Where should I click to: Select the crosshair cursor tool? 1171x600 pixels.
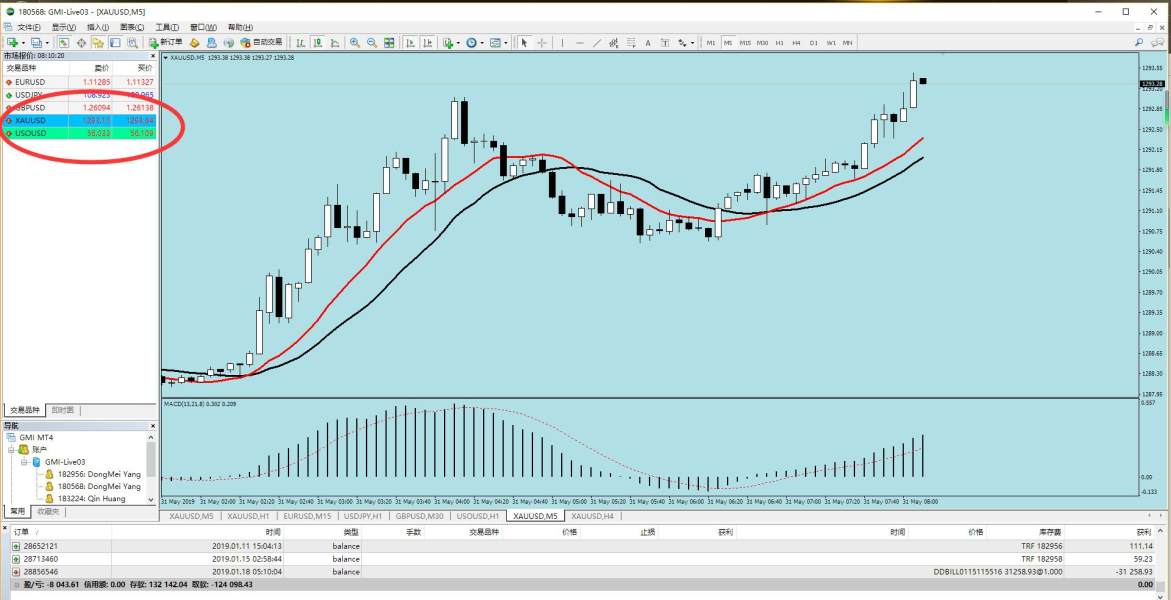(x=542, y=43)
